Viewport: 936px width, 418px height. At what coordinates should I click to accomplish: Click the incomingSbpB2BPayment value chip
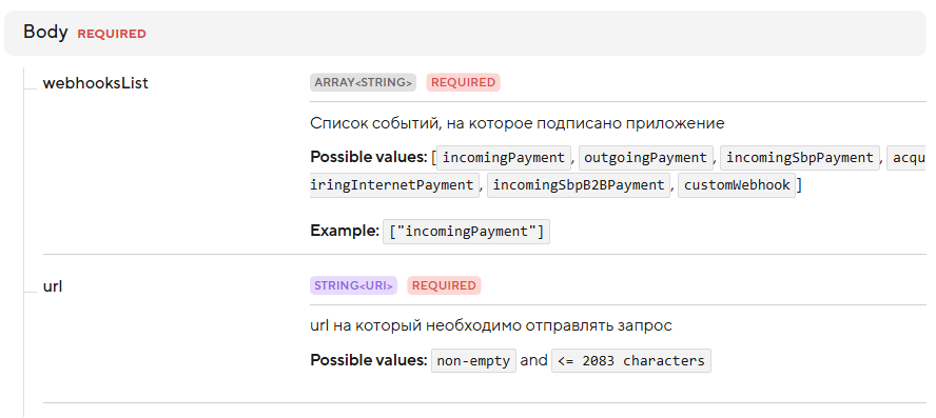[578, 185]
